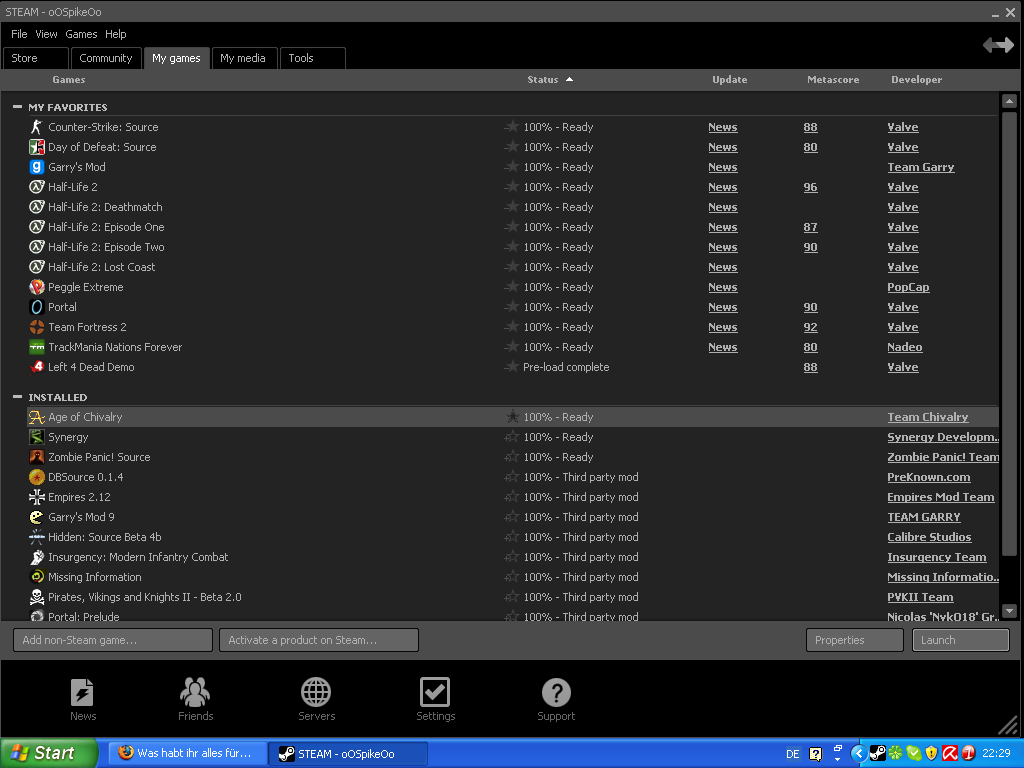Sort games by the Status column

point(543,80)
